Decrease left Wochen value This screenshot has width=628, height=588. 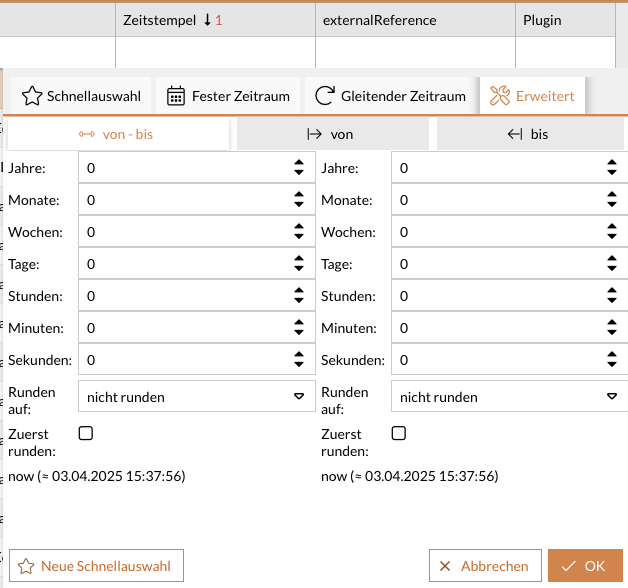point(299,237)
